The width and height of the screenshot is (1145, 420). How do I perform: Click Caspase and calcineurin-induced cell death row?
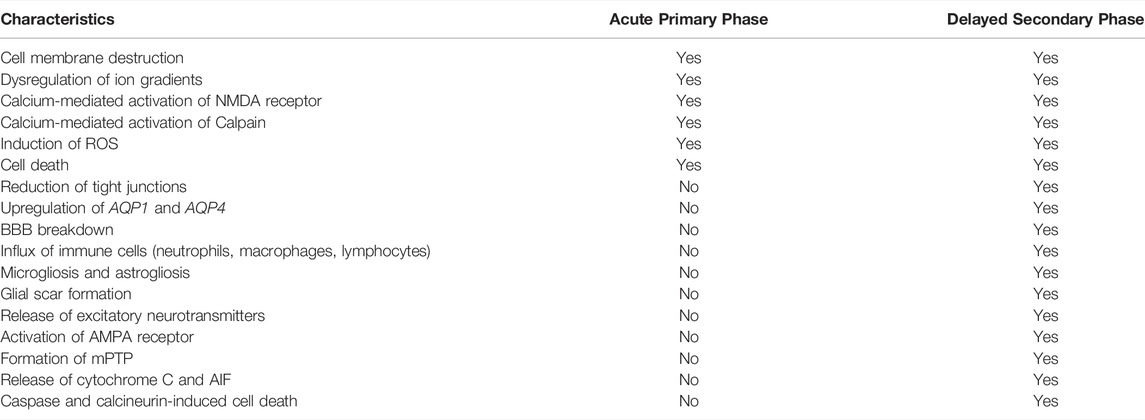[572, 401]
